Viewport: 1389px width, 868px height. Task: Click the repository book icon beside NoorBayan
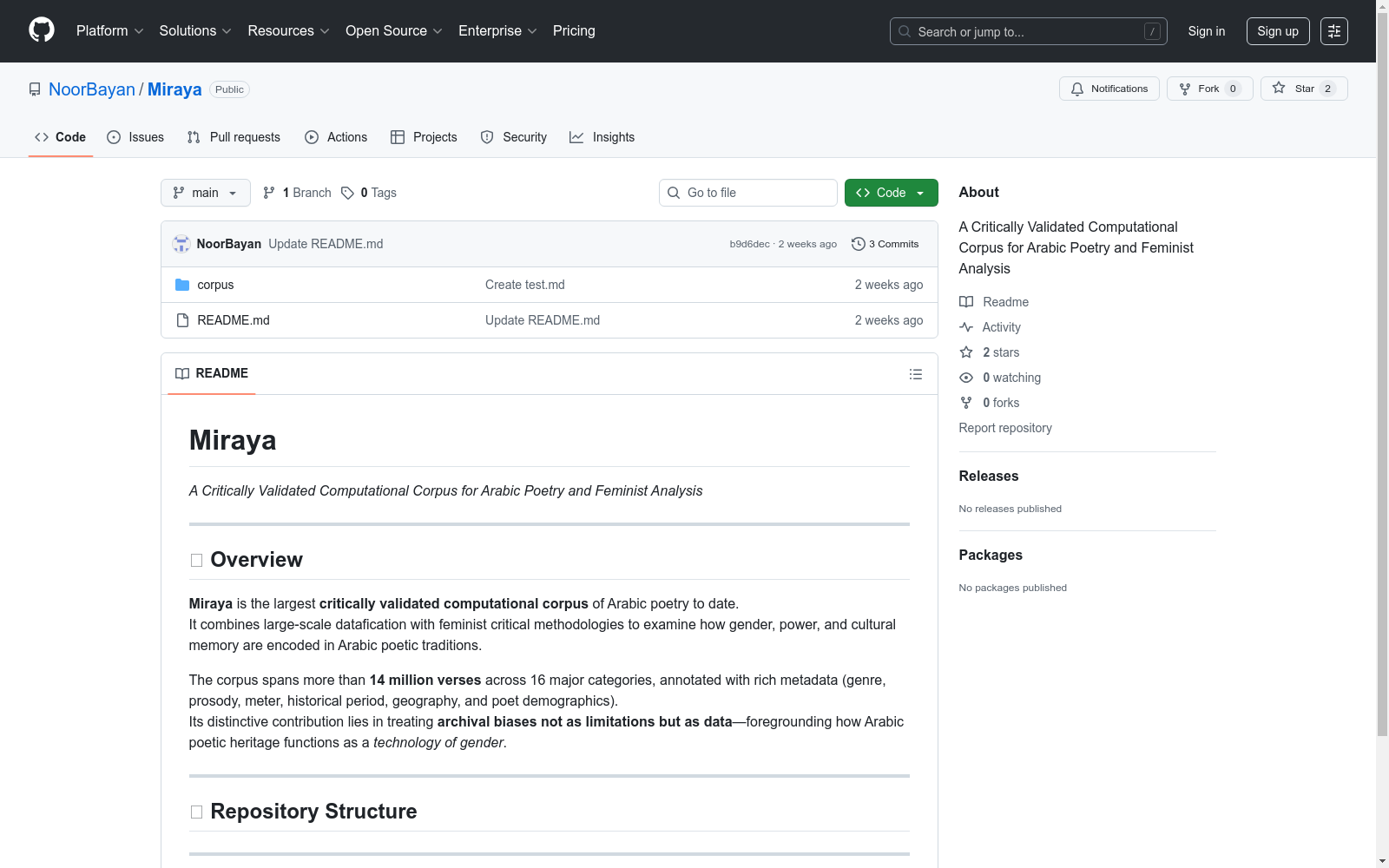point(35,89)
